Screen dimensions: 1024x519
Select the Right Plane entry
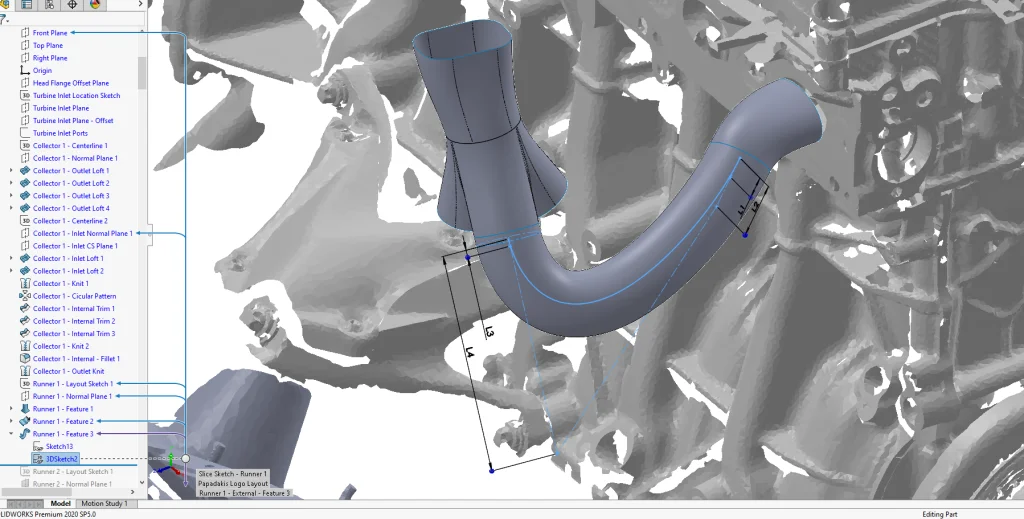pyautogui.click(x=50, y=57)
